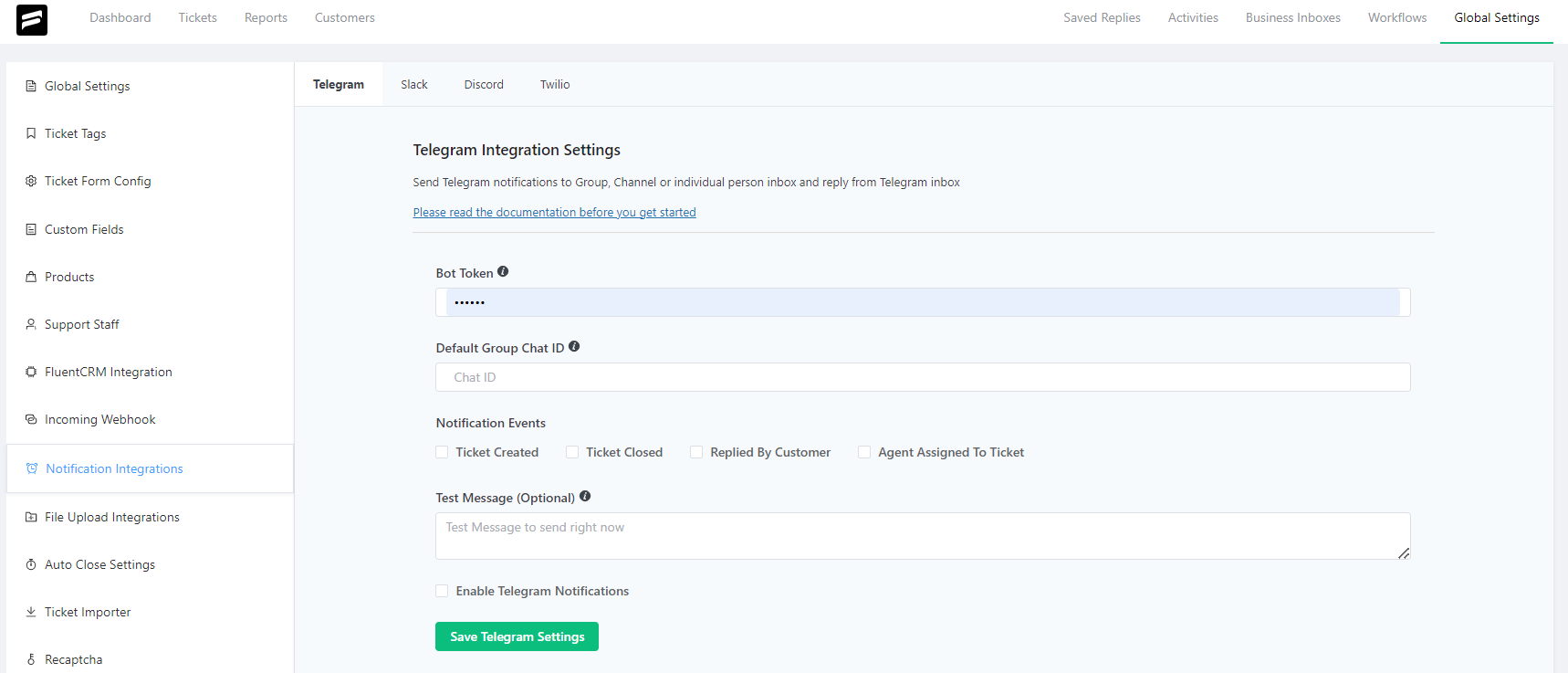This screenshot has width=1568, height=673.
Task: Open the Discord tab
Action: [484, 84]
